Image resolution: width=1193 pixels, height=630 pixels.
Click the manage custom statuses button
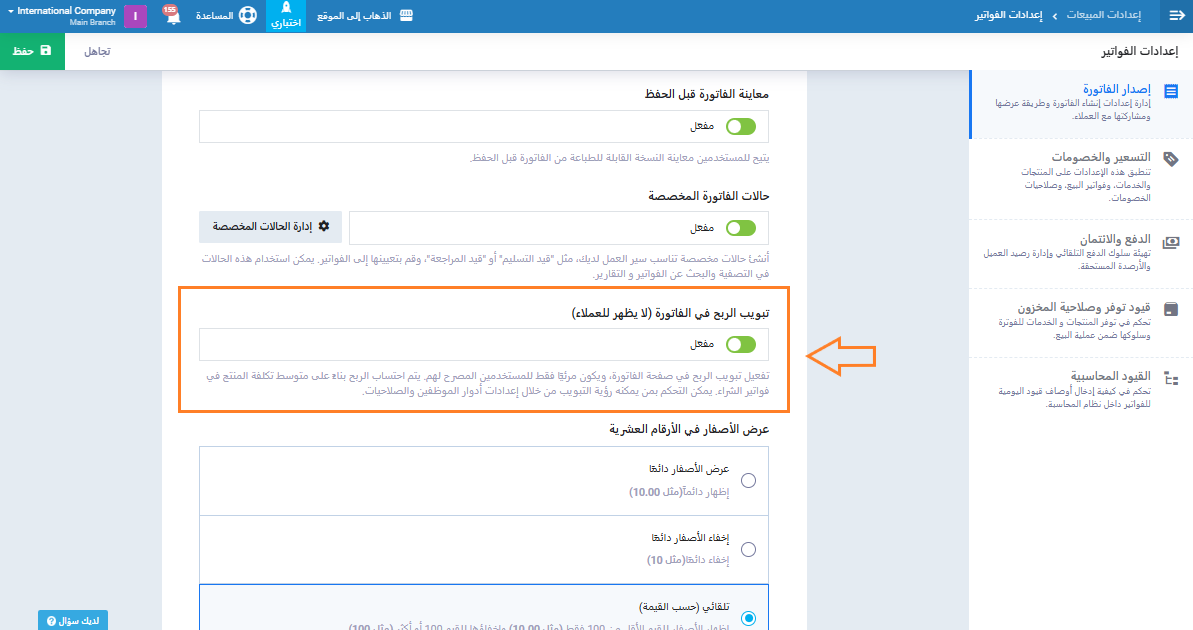270,227
